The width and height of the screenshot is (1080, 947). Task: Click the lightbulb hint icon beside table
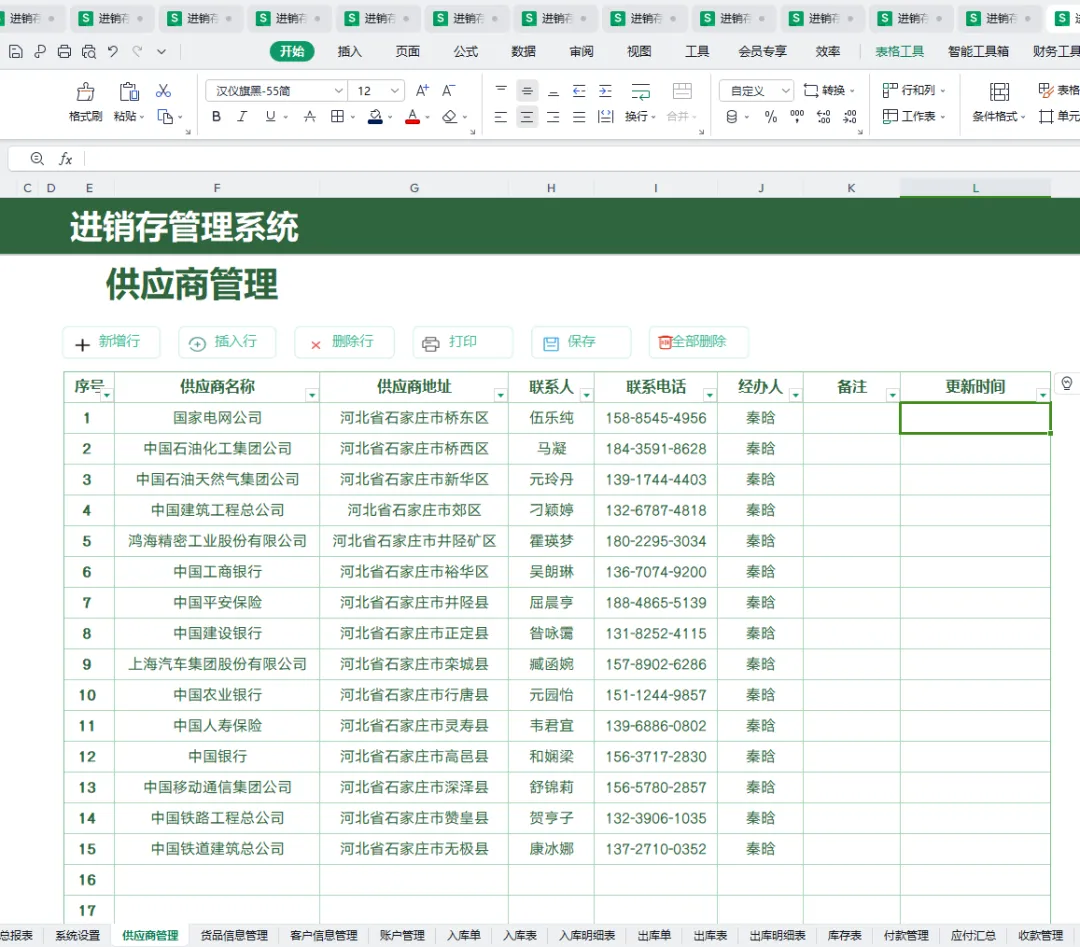[x=1066, y=383]
